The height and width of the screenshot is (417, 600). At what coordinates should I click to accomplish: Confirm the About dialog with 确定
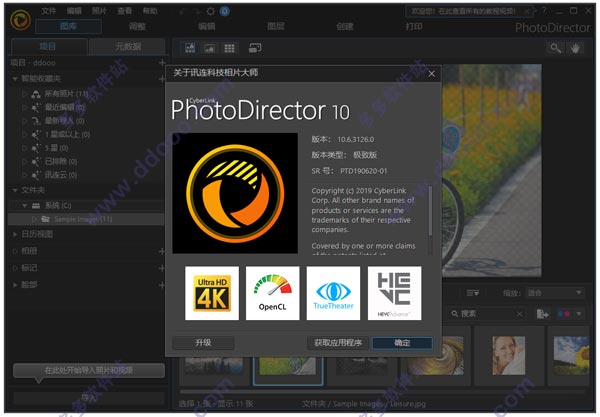pyautogui.click(x=402, y=343)
